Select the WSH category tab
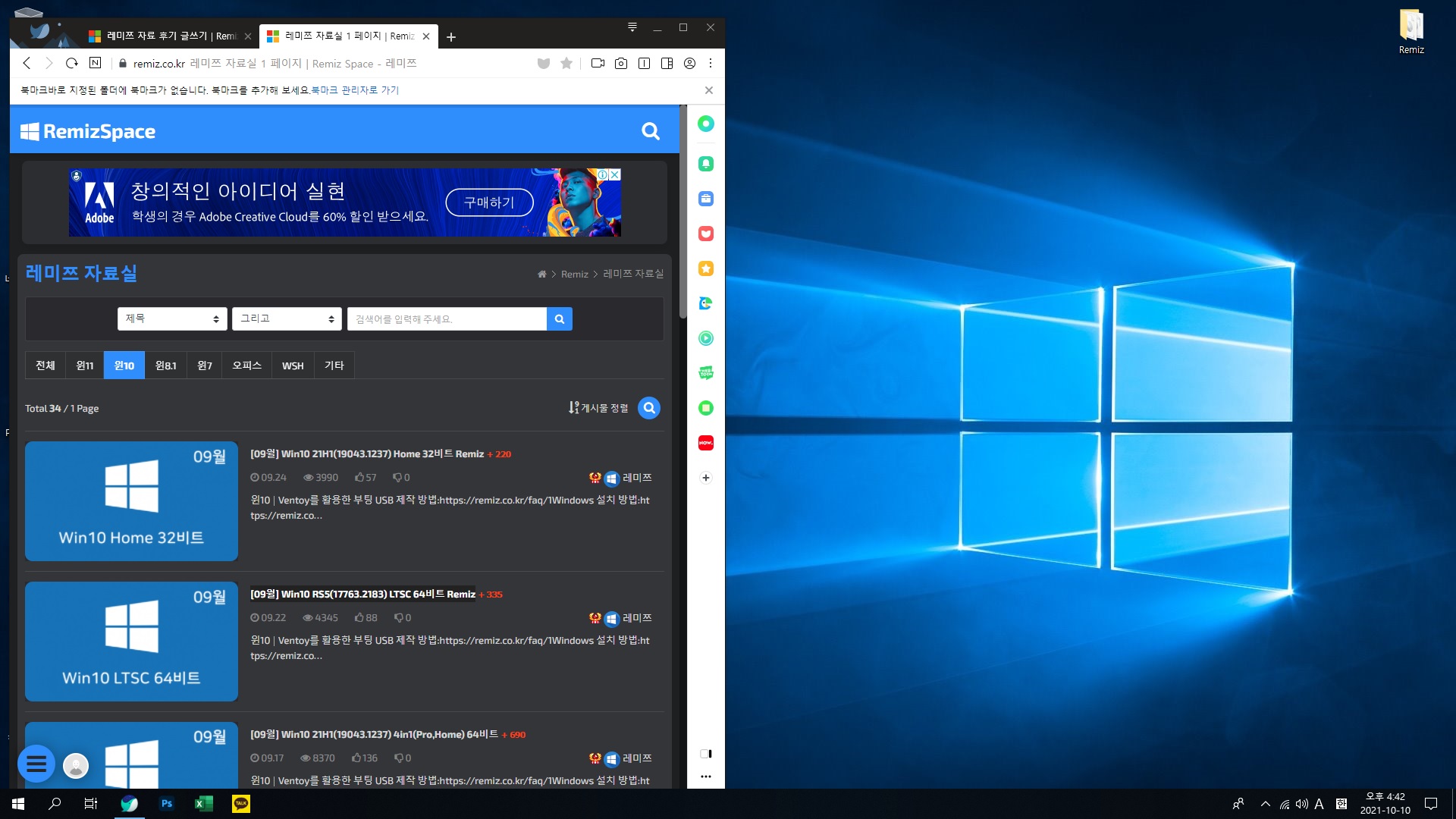Screen dimensions: 1456x819 click(x=293, y=365)
